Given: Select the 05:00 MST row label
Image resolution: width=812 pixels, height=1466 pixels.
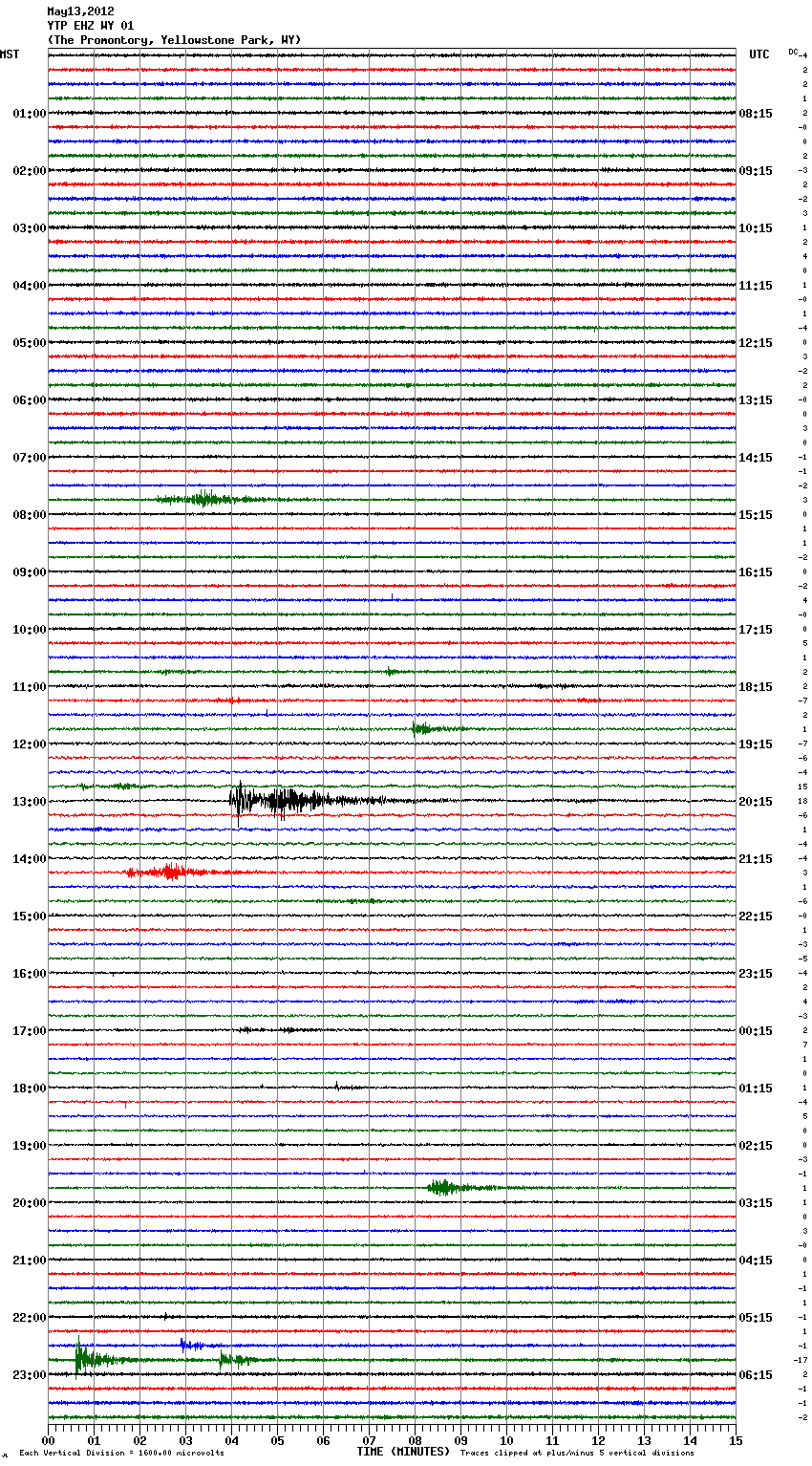Looking at the screenshot, I should 30,343.
